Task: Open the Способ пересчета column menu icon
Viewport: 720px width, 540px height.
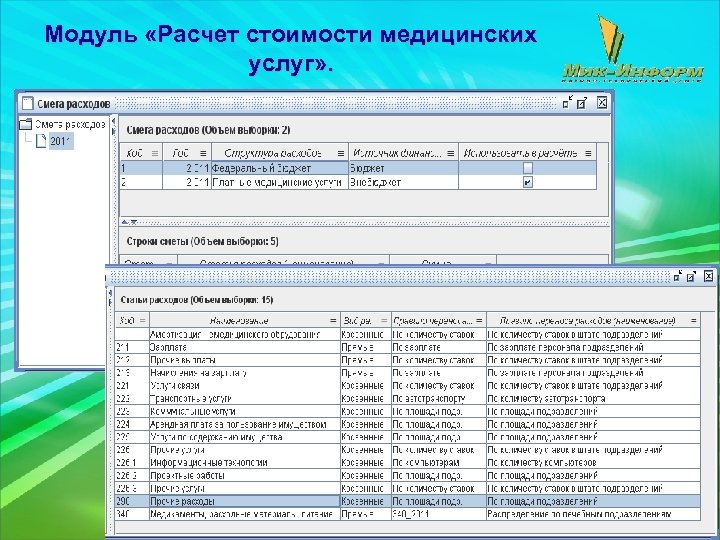Action: tap(479, 321)
